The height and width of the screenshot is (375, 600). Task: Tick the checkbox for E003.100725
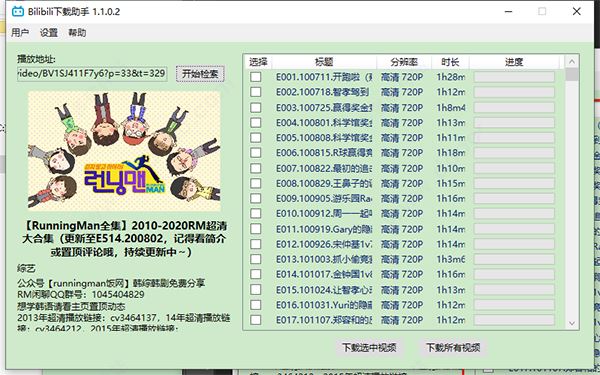pyautogui.click(x=256, y=107)
